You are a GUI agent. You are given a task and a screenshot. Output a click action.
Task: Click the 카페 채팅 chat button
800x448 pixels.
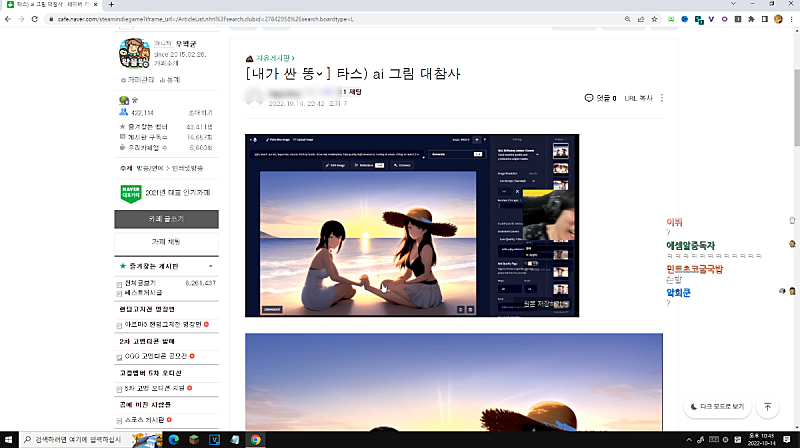click(166, 242)
